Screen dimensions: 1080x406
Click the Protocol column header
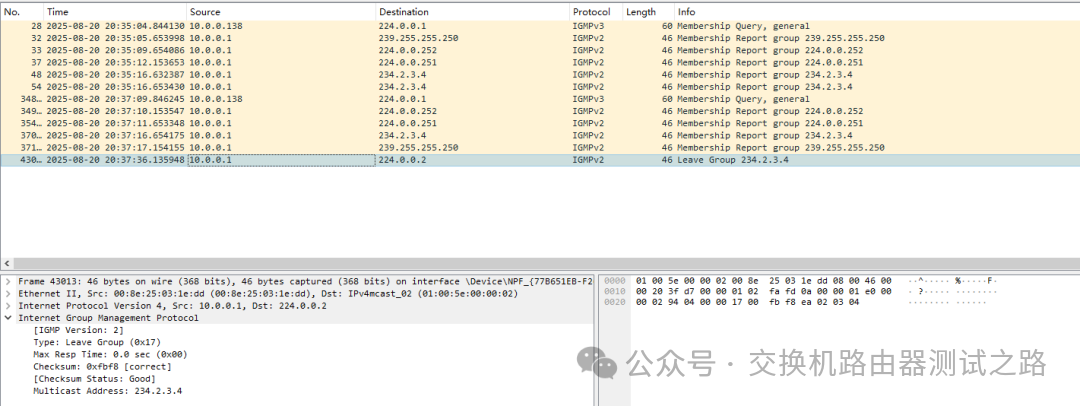coord(591,11)
